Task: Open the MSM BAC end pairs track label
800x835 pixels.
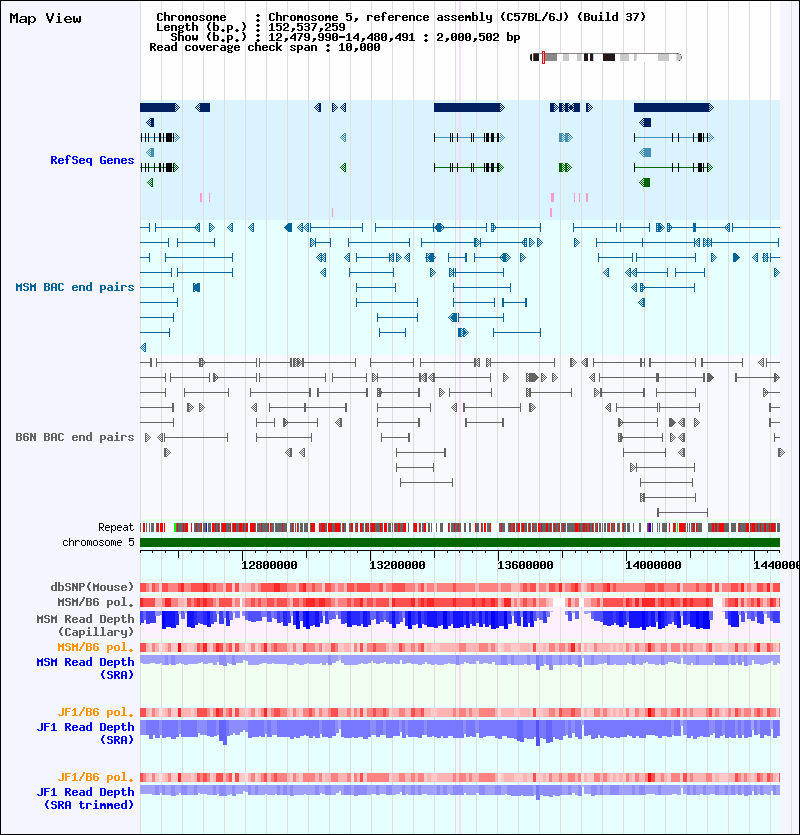Action: 75,287
